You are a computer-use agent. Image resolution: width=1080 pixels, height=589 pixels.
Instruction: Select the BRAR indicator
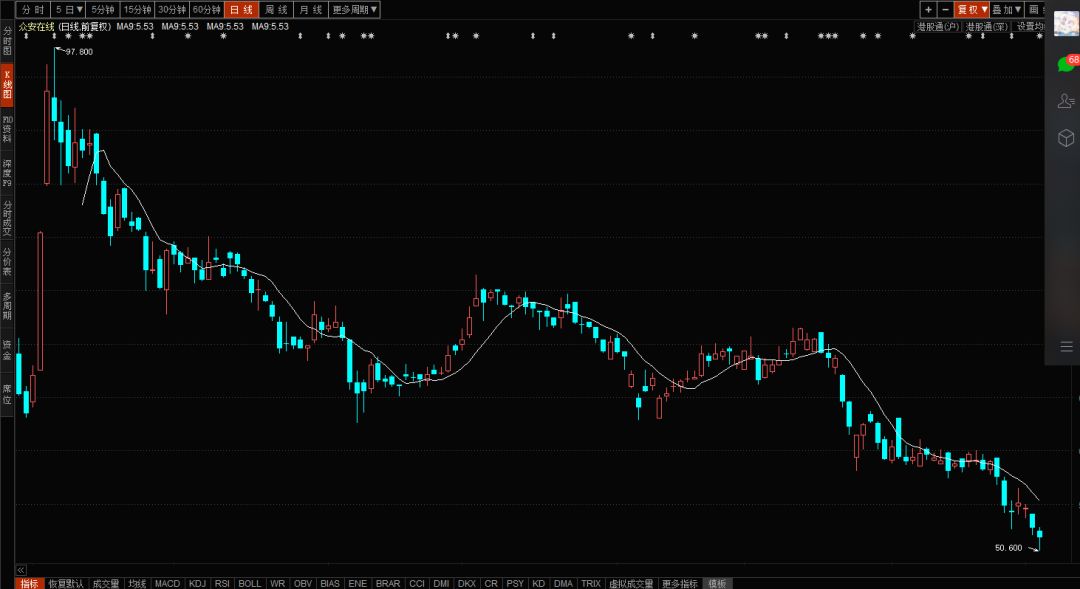(388, 583)
